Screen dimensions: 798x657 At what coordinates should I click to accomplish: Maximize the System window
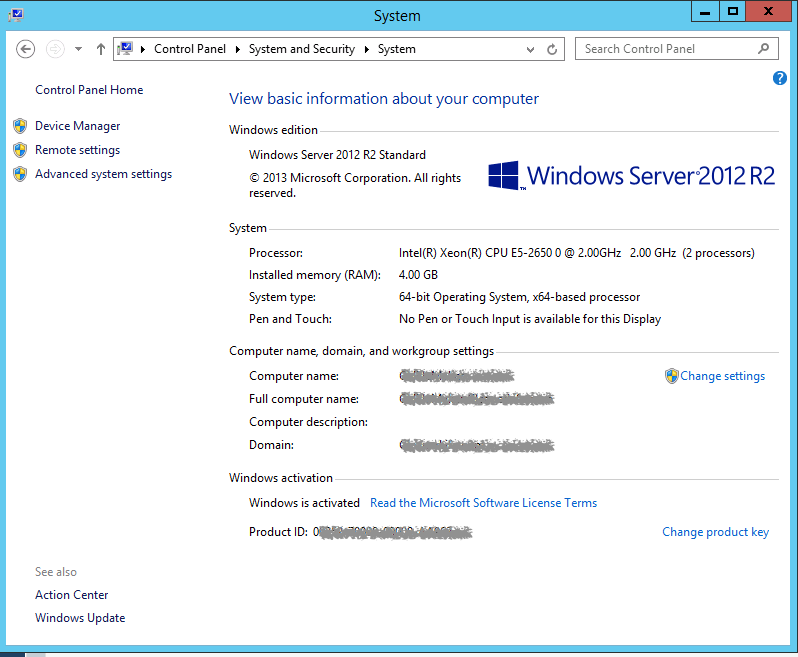pyautogui.click(x=733, y=12)
